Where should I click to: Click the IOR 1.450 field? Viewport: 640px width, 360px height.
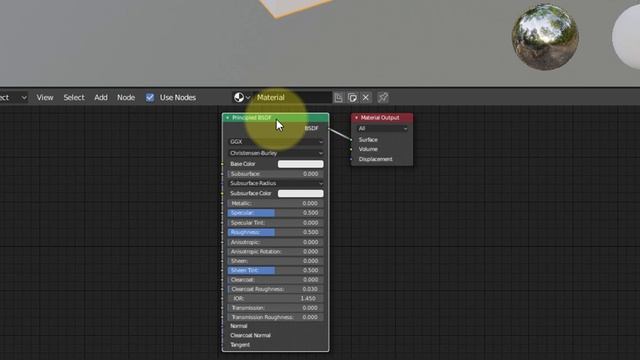coord(276,298)
